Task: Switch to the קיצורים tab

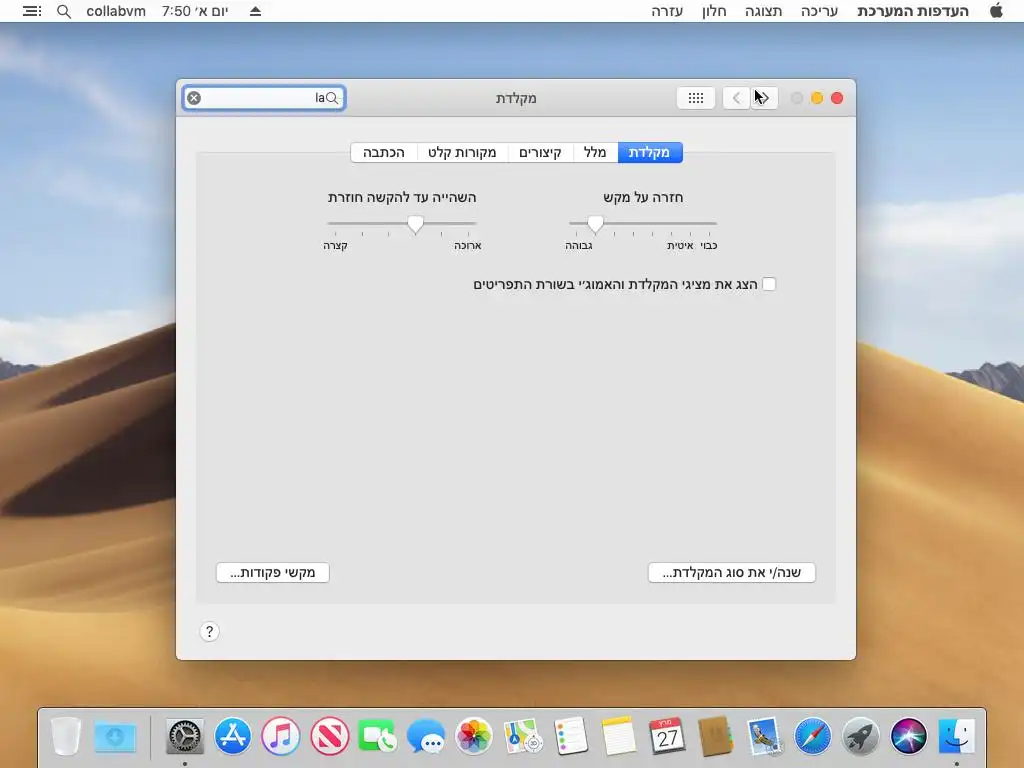Action: [x=540, y=152]
